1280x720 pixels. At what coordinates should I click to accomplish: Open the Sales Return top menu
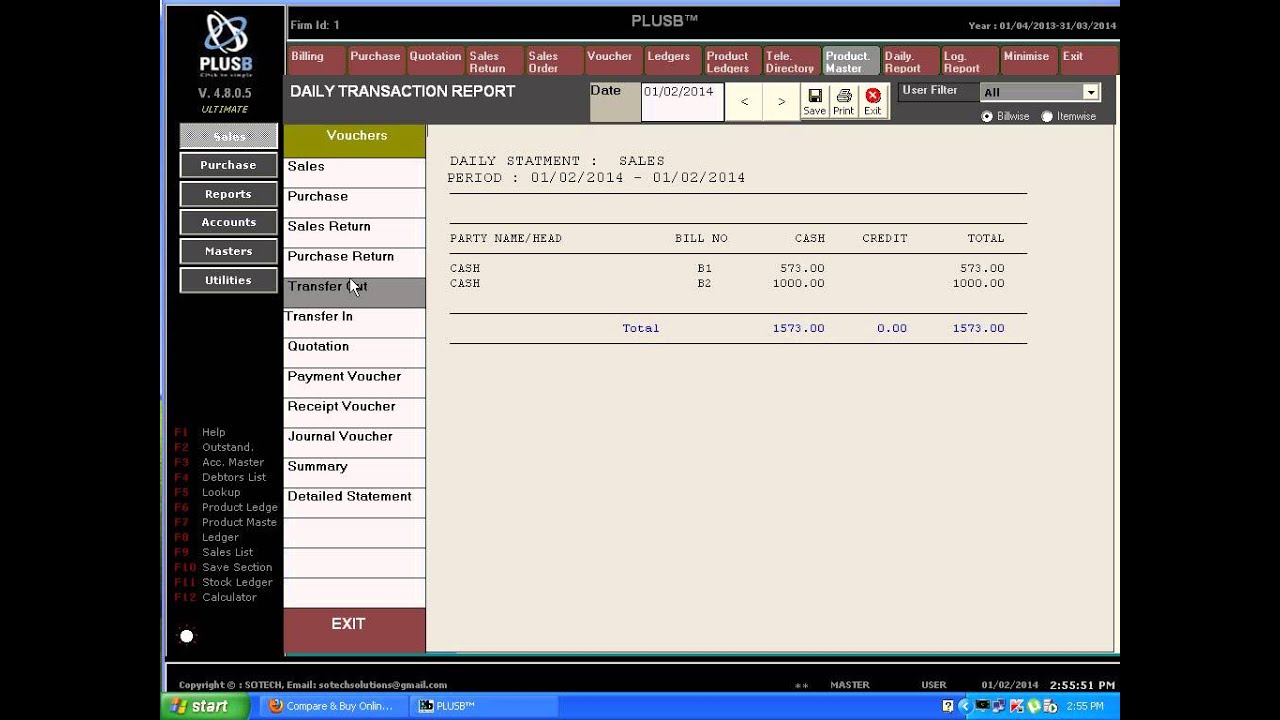(x=494, y=61)
